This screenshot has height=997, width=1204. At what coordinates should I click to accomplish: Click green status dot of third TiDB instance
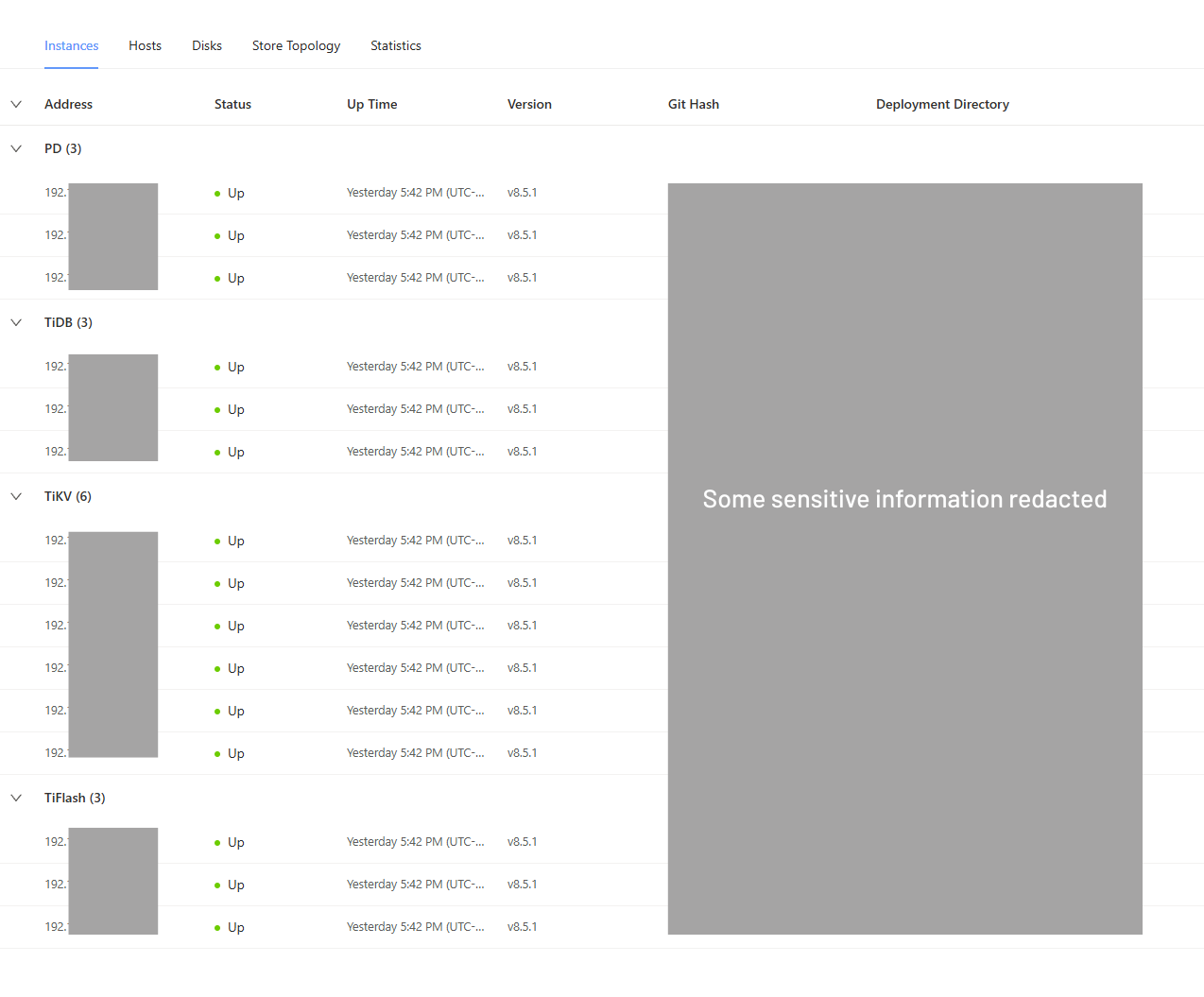(x=217, y=453)
